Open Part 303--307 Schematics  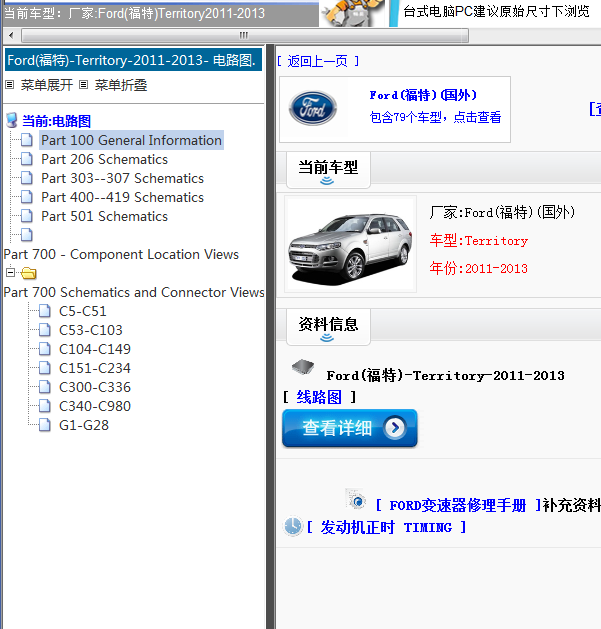click(x=122, y=178)
